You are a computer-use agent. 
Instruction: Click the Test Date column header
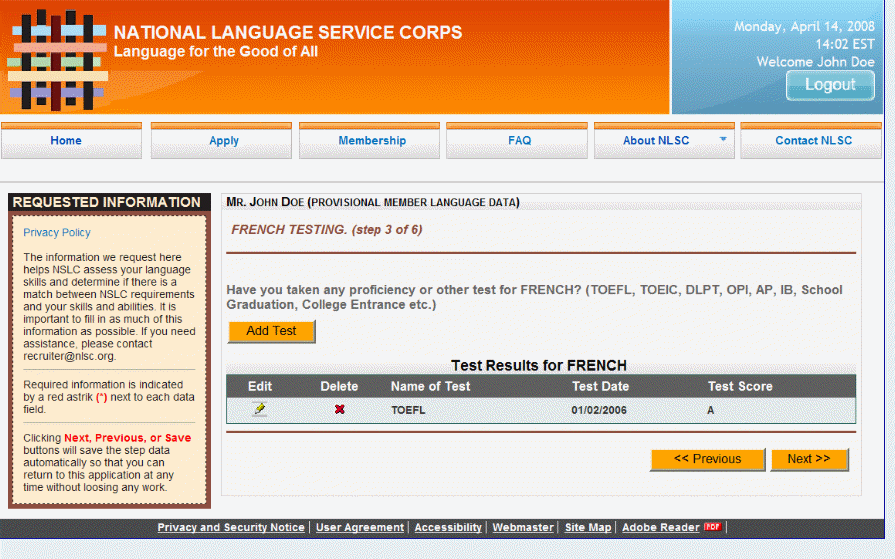[x=600, y=387]
